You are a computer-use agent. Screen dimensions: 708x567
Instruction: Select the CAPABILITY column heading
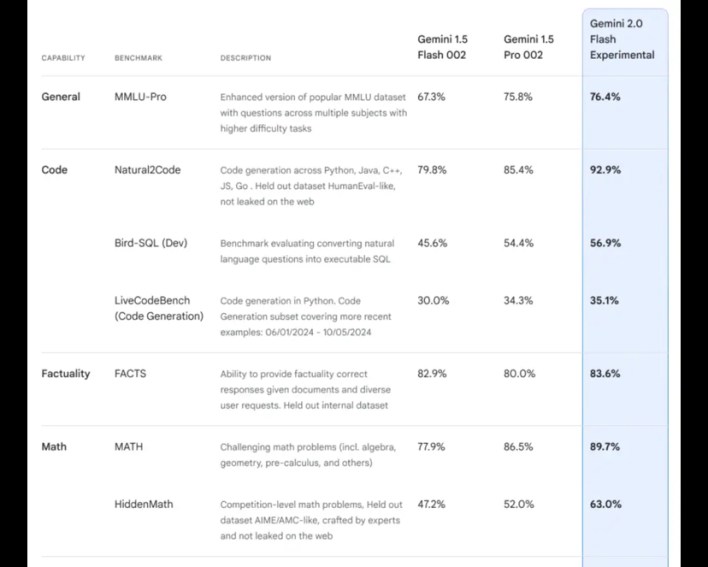click(63, 58)
